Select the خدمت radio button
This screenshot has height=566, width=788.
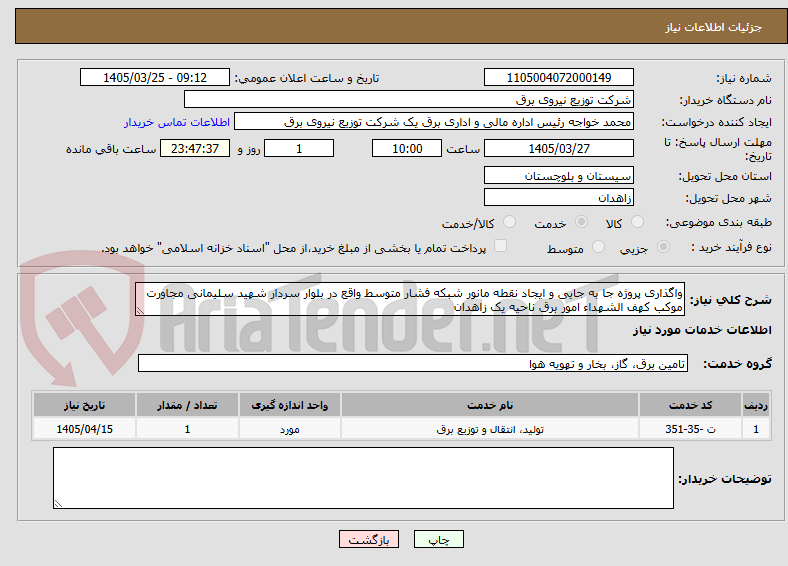(581, 222)
